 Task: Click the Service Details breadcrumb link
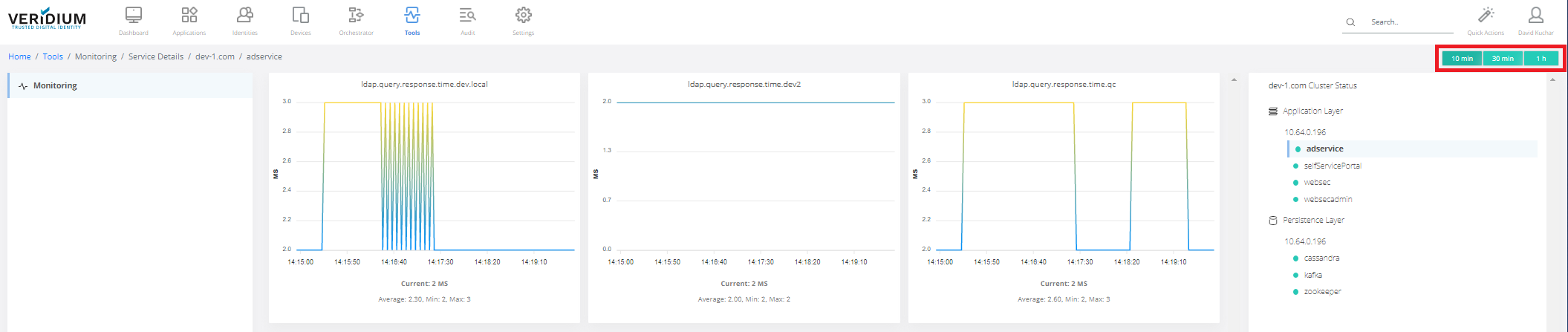pos(156,57)
